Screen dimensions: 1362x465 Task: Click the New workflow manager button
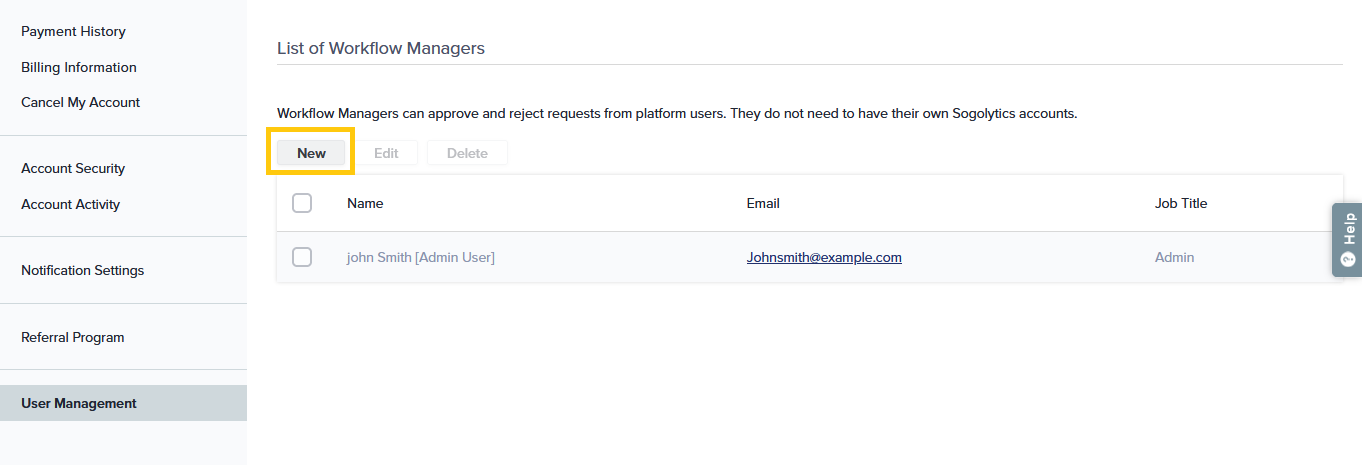311,153
